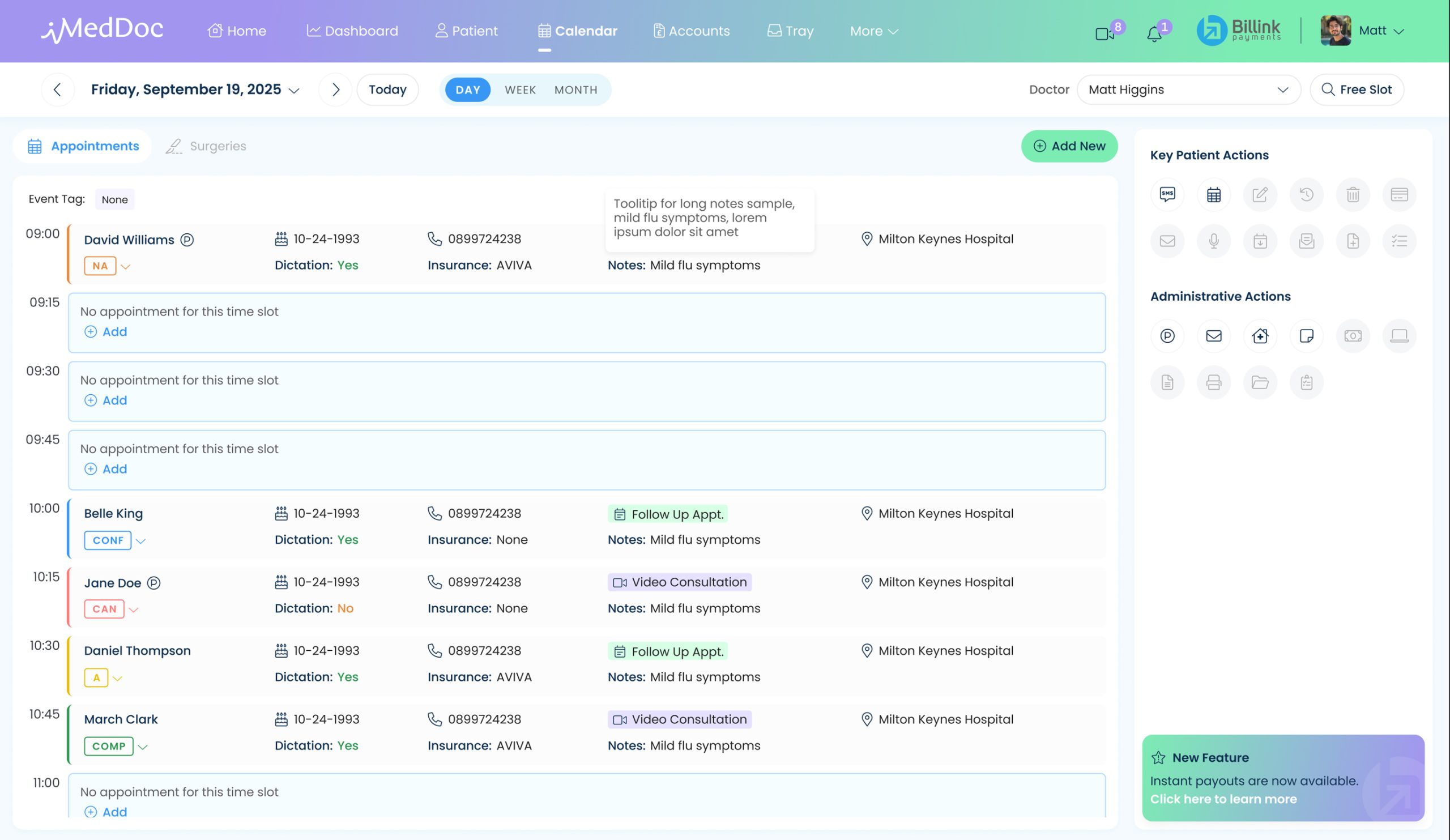Viewport: 1450px width, 840px height.
Task: Open the Accounts menu in navigation
Action: click(690, 31)
